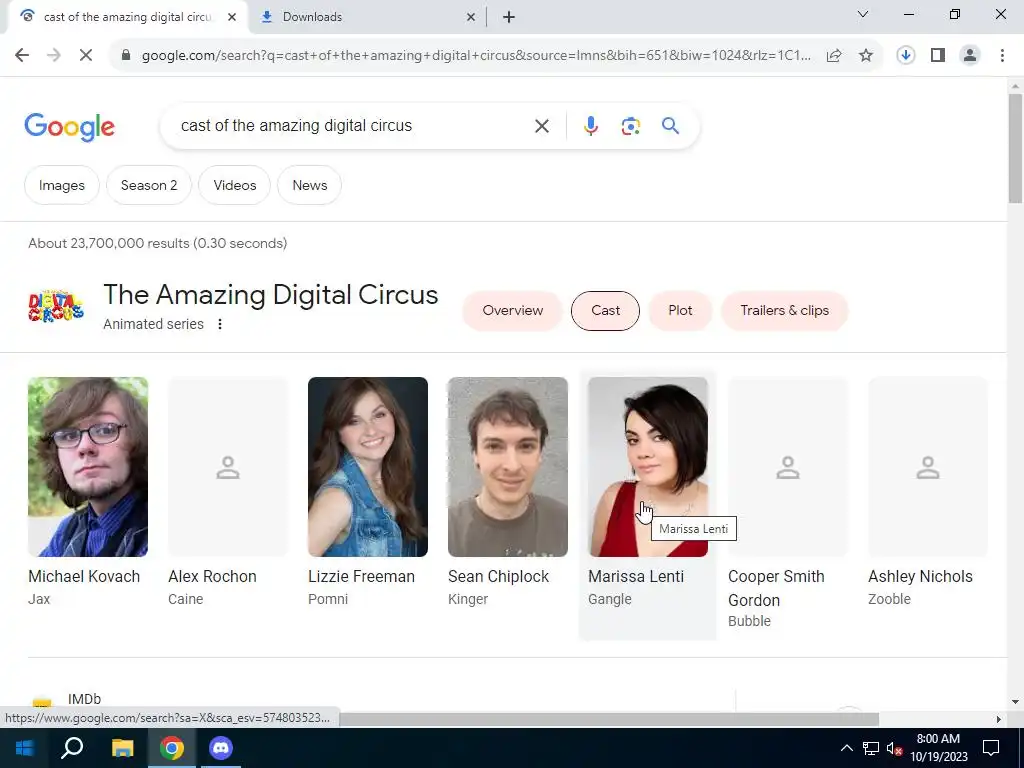Open more options beside Animated series

220,324
